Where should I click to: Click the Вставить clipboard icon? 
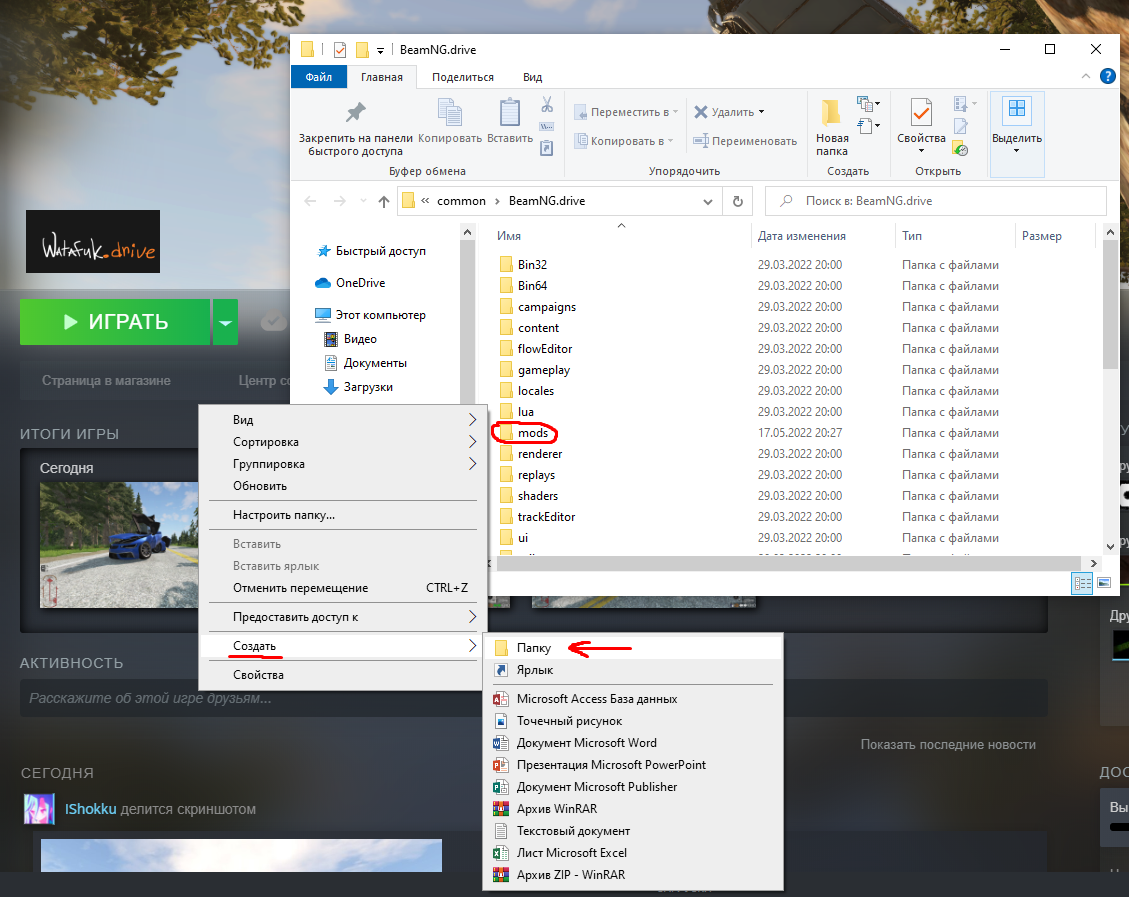pos(510,112)
